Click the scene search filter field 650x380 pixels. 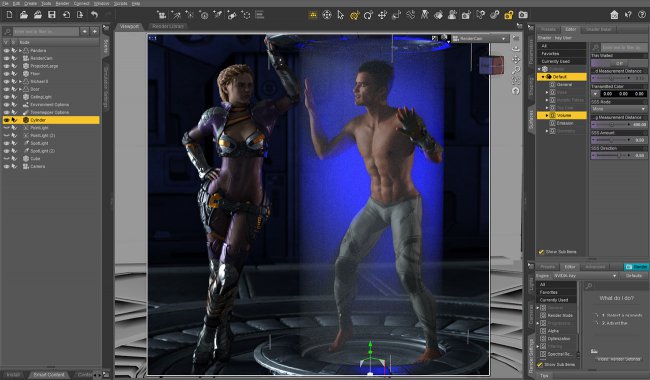46,31
